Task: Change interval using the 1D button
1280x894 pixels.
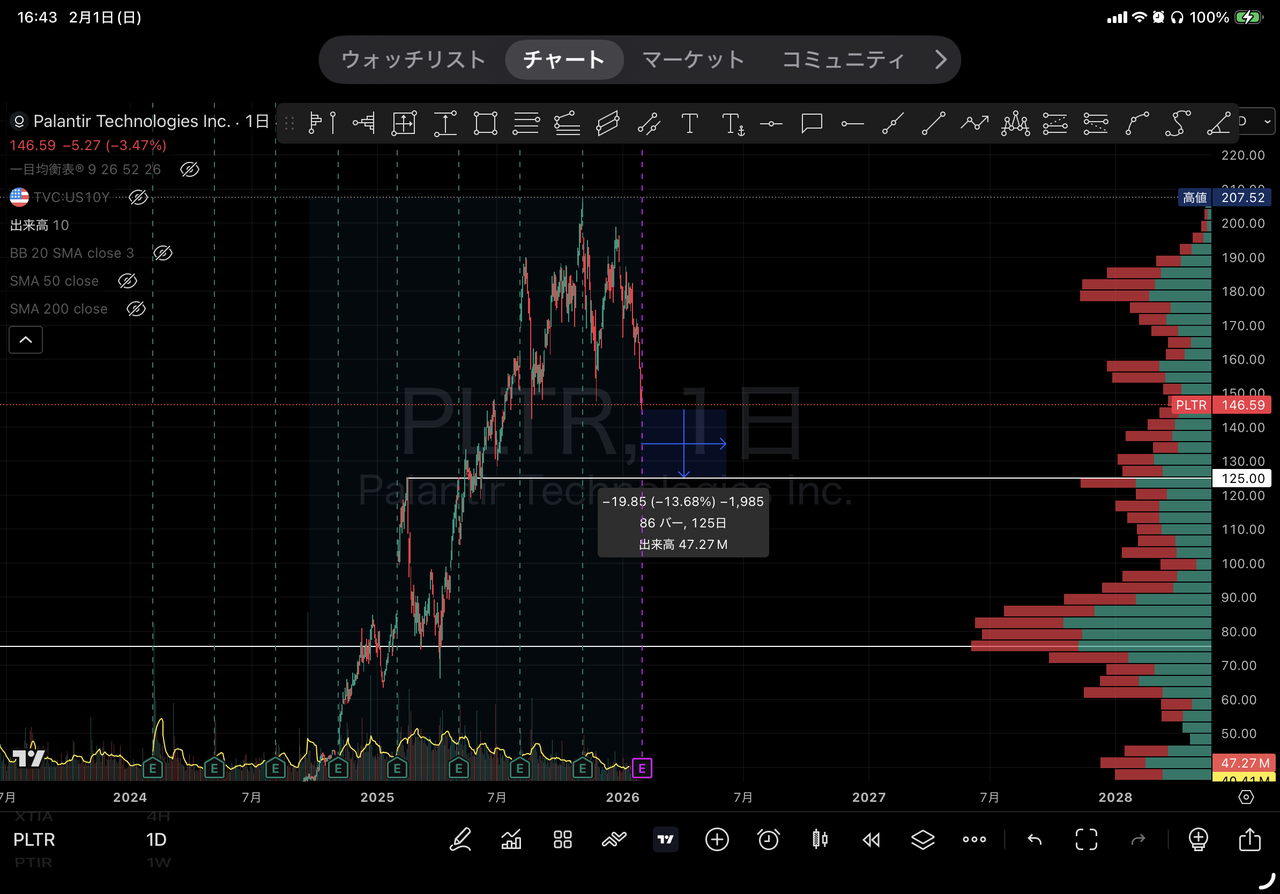Action: pyautogui.click(x=156, y=840)
